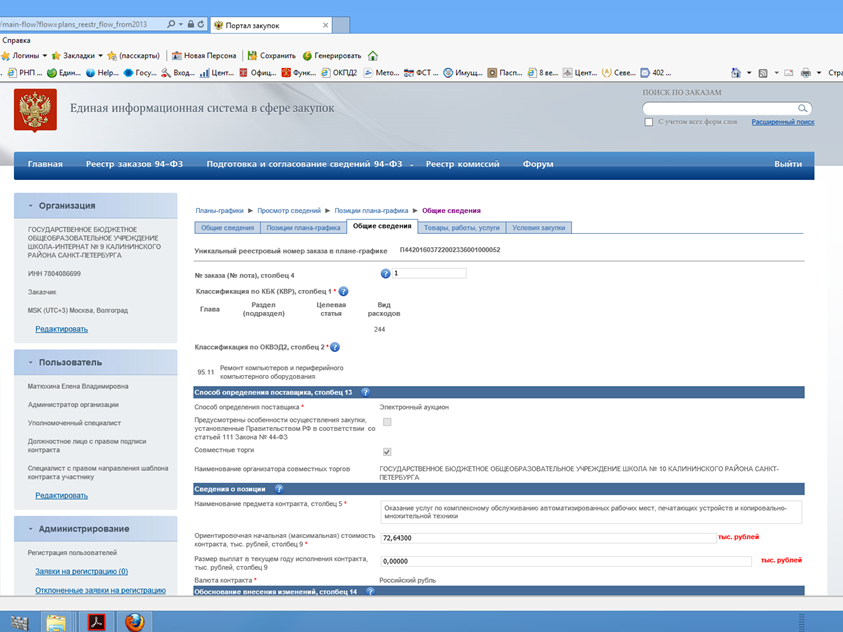The height and width of the screenshot is (632, 843).
Task: Go to Главная in navigation bar
Action: point(45,164)
